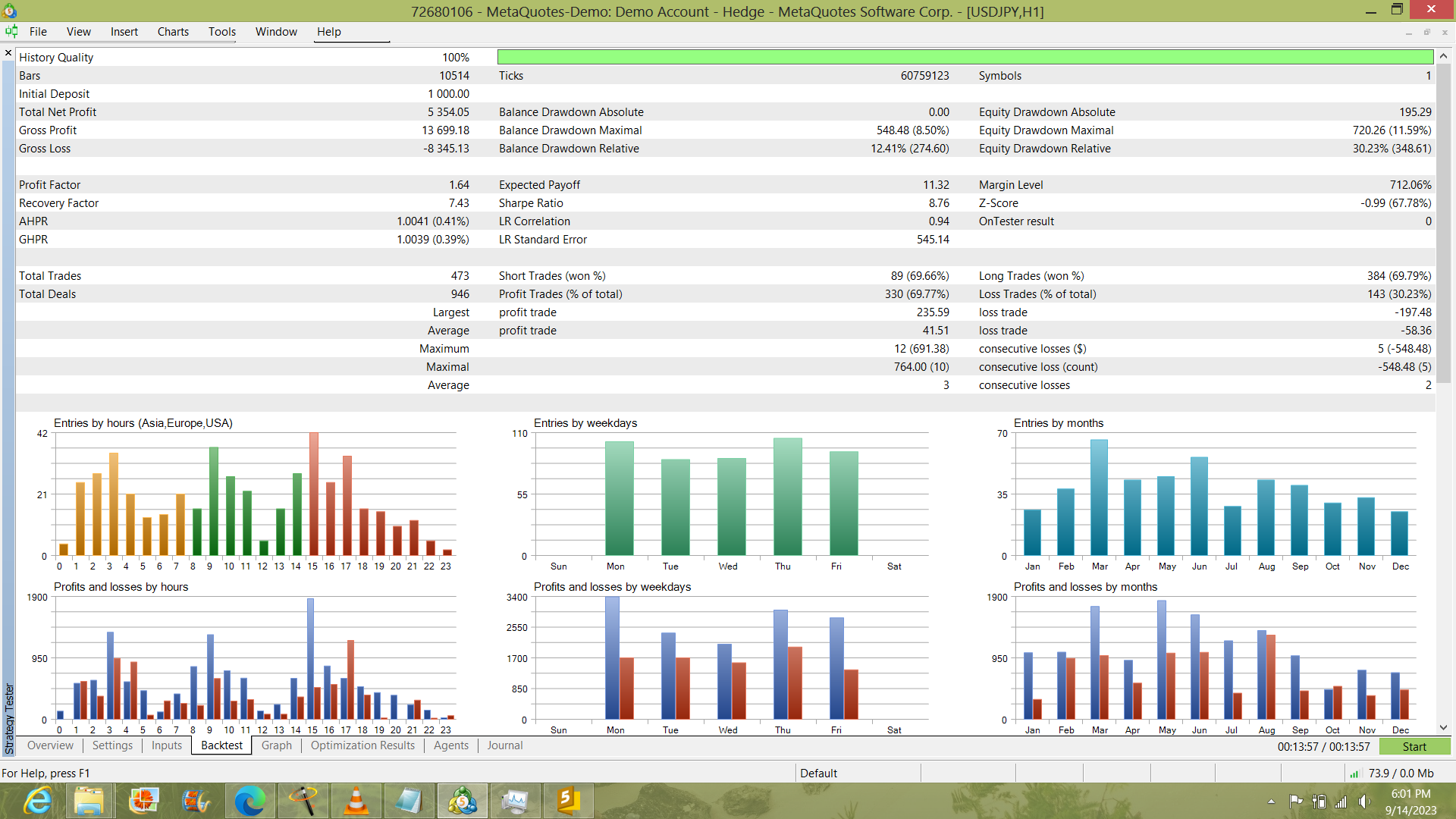The image size is (1456, 819).
Task: Click the speaker volume tray icon
Action: [x=1364, y=802]
